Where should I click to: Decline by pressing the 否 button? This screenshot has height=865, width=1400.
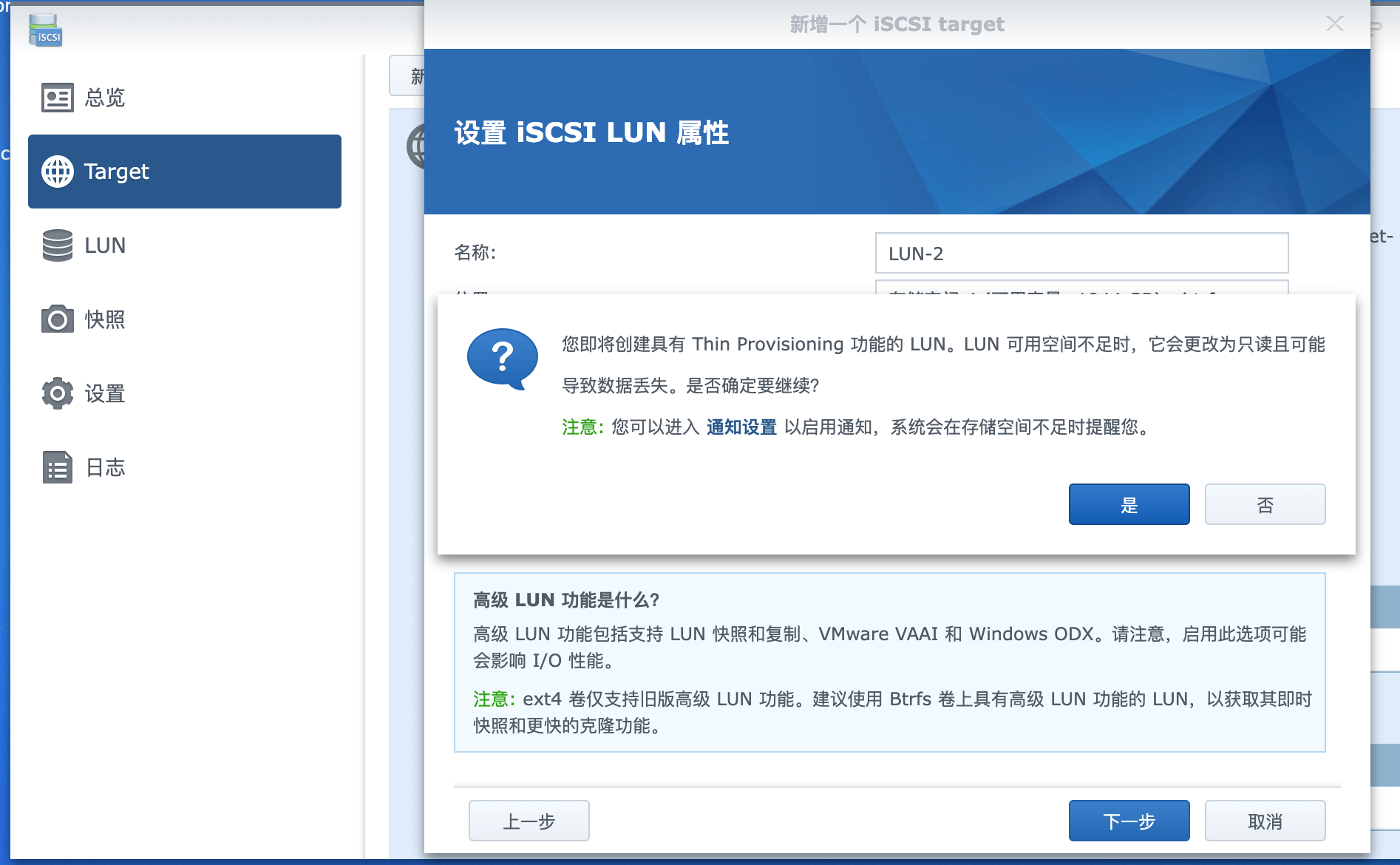tap(1265, 505)
